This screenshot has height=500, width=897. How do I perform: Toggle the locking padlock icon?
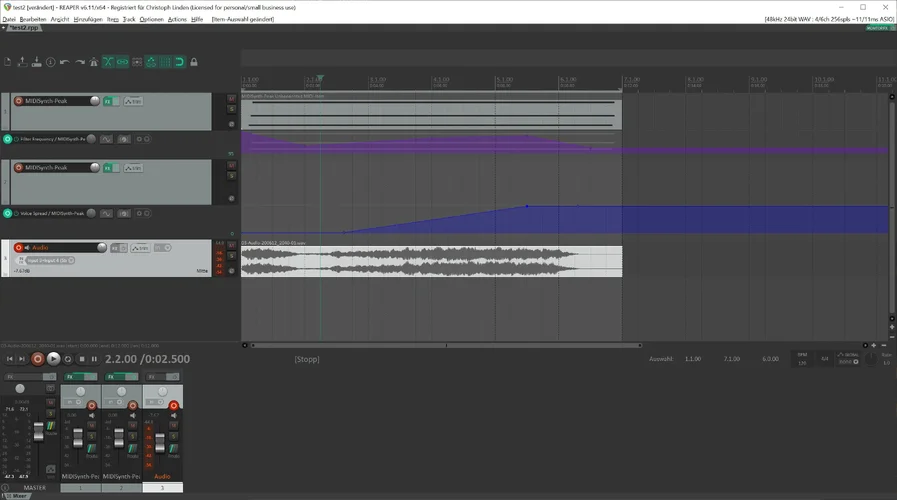coord(194,62)
